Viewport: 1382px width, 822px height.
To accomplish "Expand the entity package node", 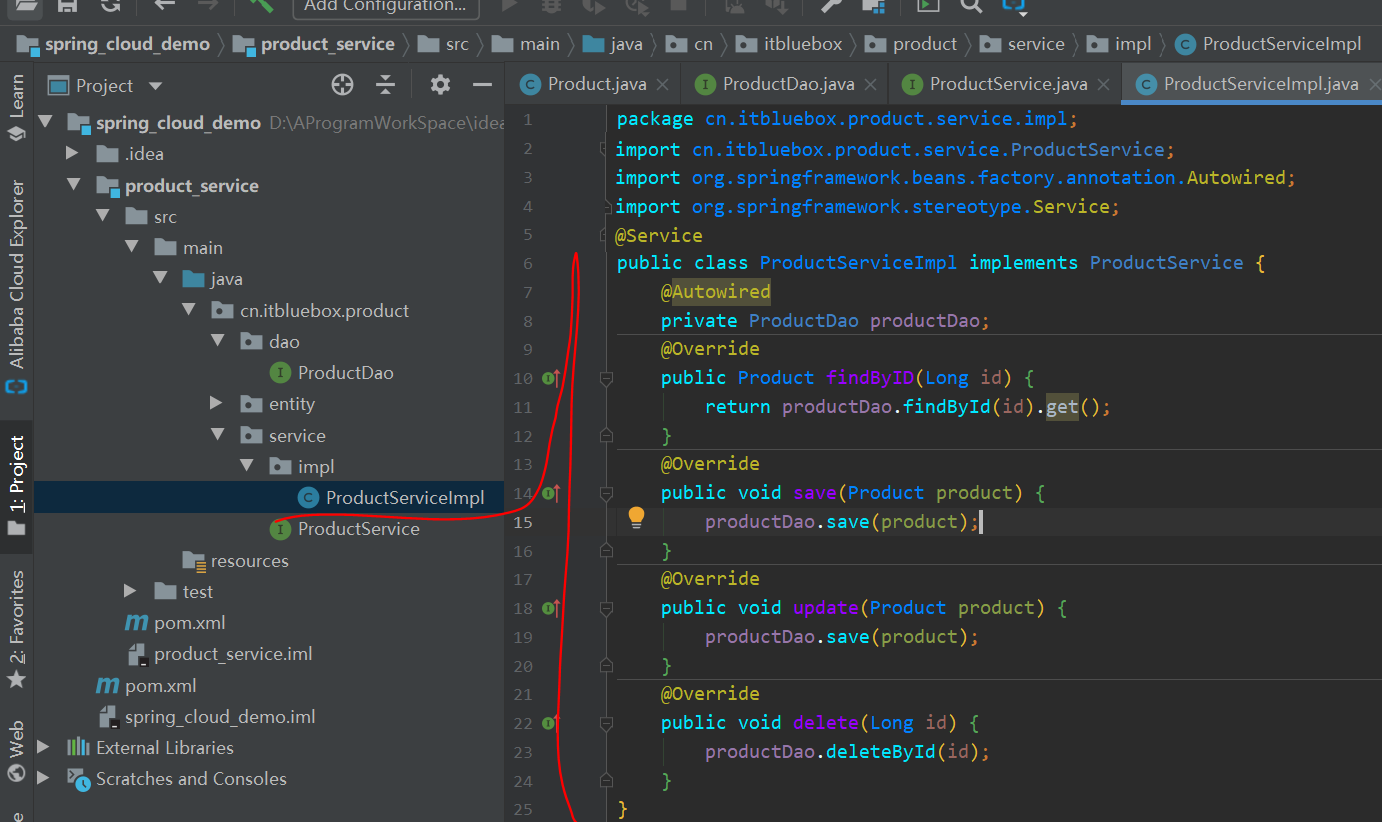I will pos(217,404).
